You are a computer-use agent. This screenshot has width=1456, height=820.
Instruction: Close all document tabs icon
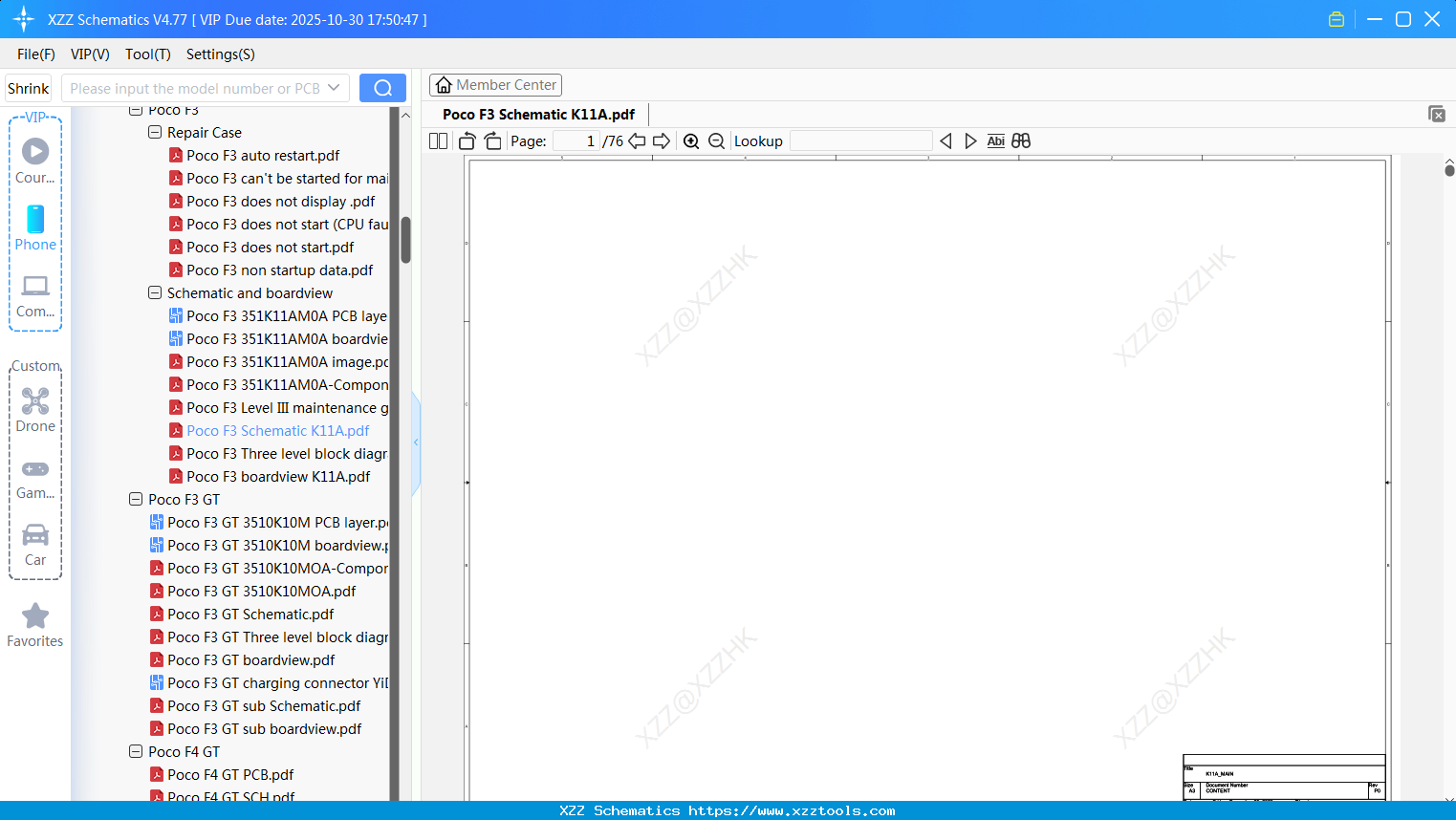1437,114
